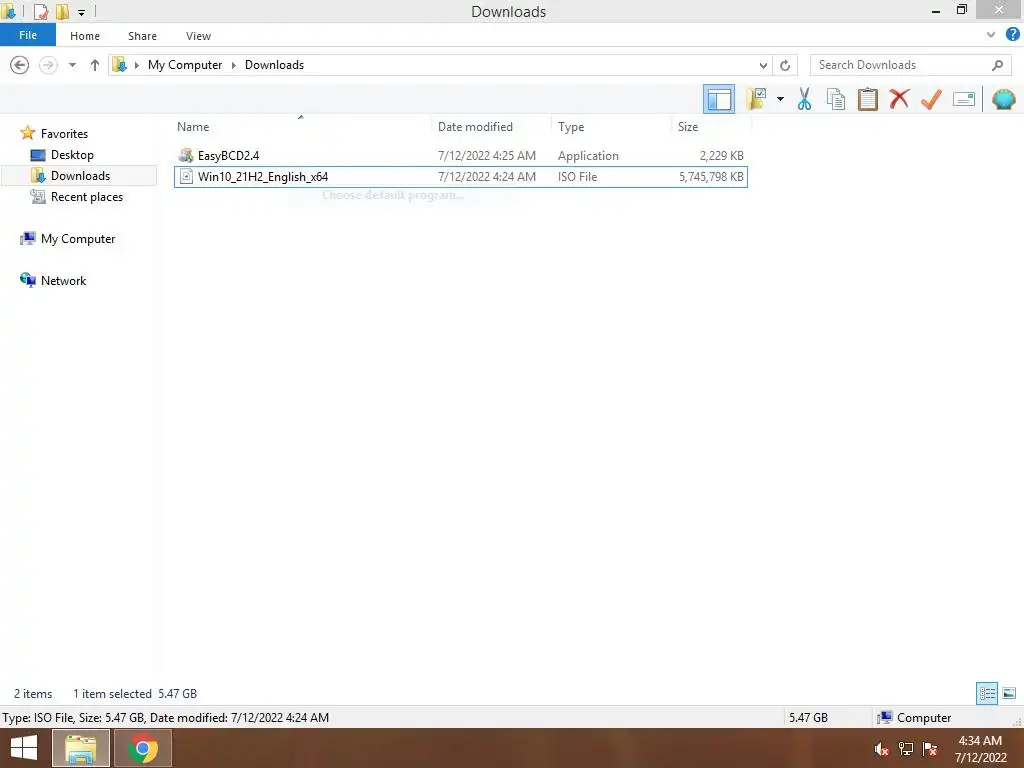Open Customize Quick Access Toolbar dropdown

81,12
